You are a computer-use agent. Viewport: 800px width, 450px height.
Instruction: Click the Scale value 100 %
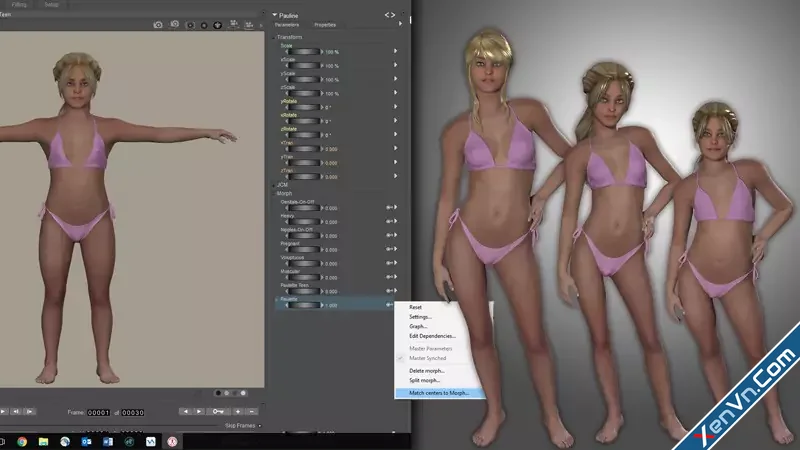[332, 52]
